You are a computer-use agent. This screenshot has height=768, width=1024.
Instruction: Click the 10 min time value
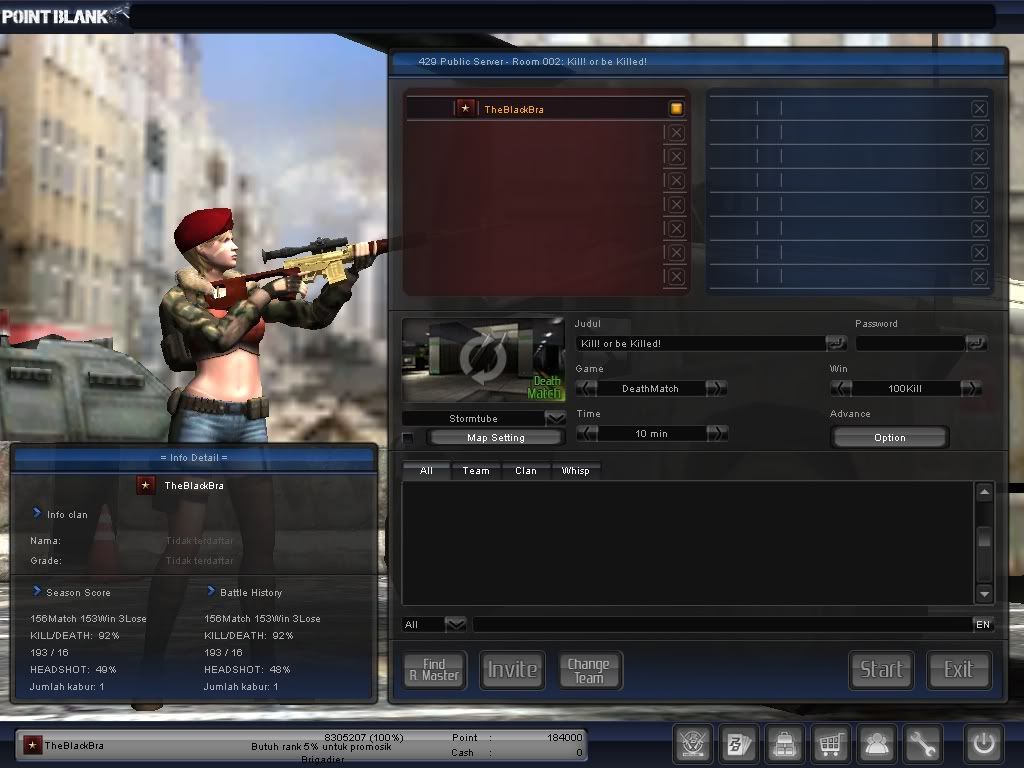click(651, 433)
